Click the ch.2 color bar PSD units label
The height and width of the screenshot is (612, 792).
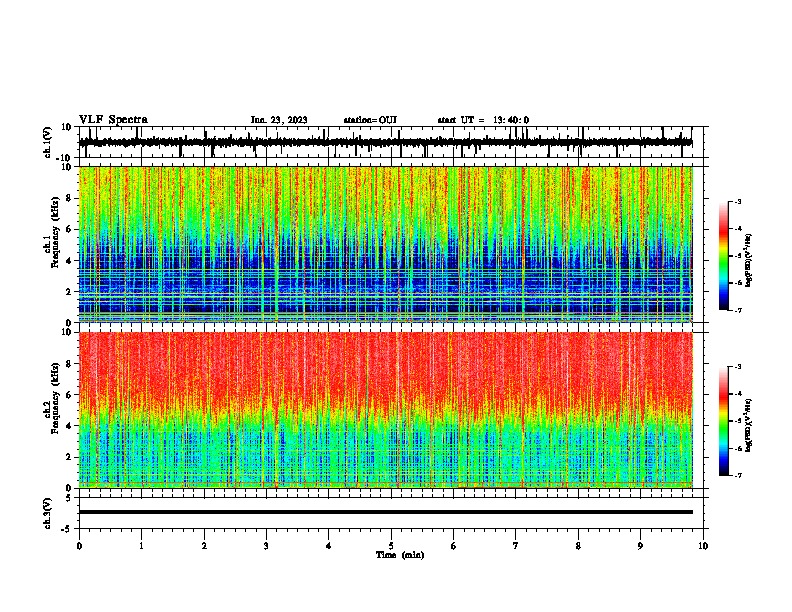point(749,425)
